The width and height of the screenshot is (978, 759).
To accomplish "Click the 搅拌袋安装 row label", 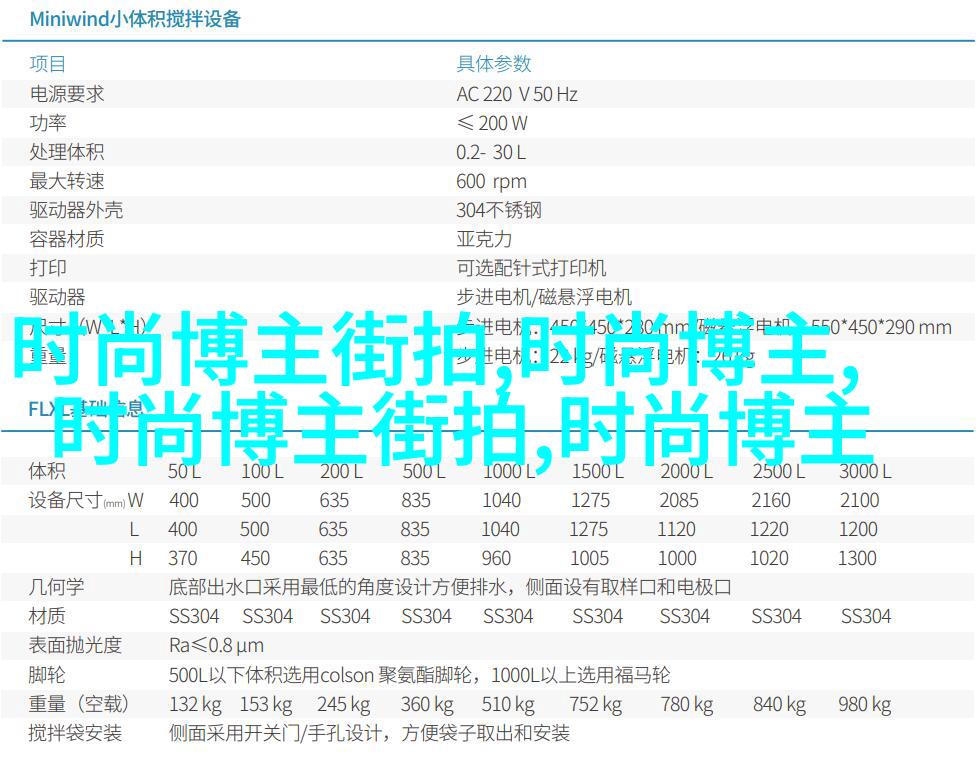I will (75, 733).
